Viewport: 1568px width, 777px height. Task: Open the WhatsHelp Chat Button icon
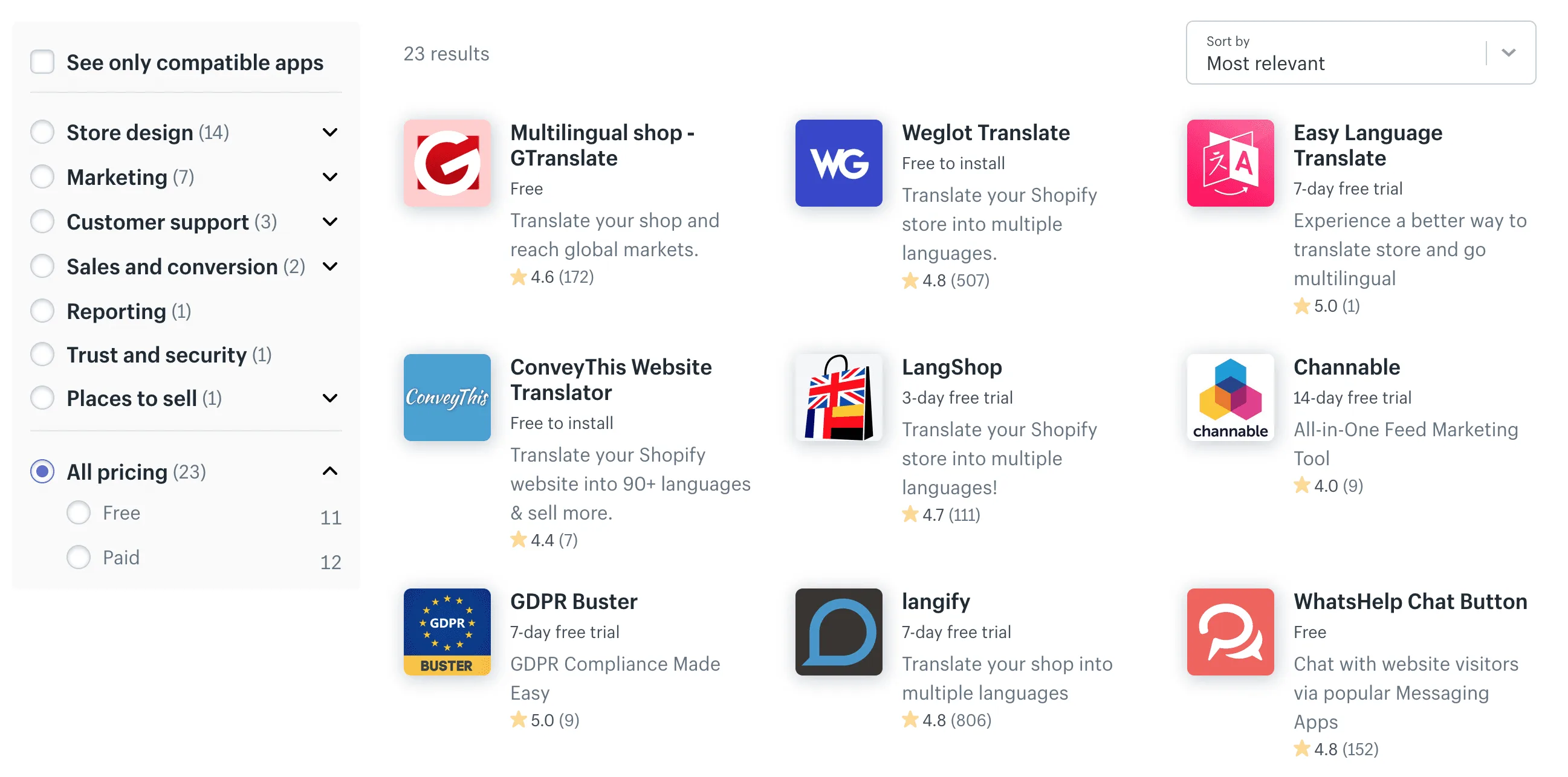[x=1229, y=631]
